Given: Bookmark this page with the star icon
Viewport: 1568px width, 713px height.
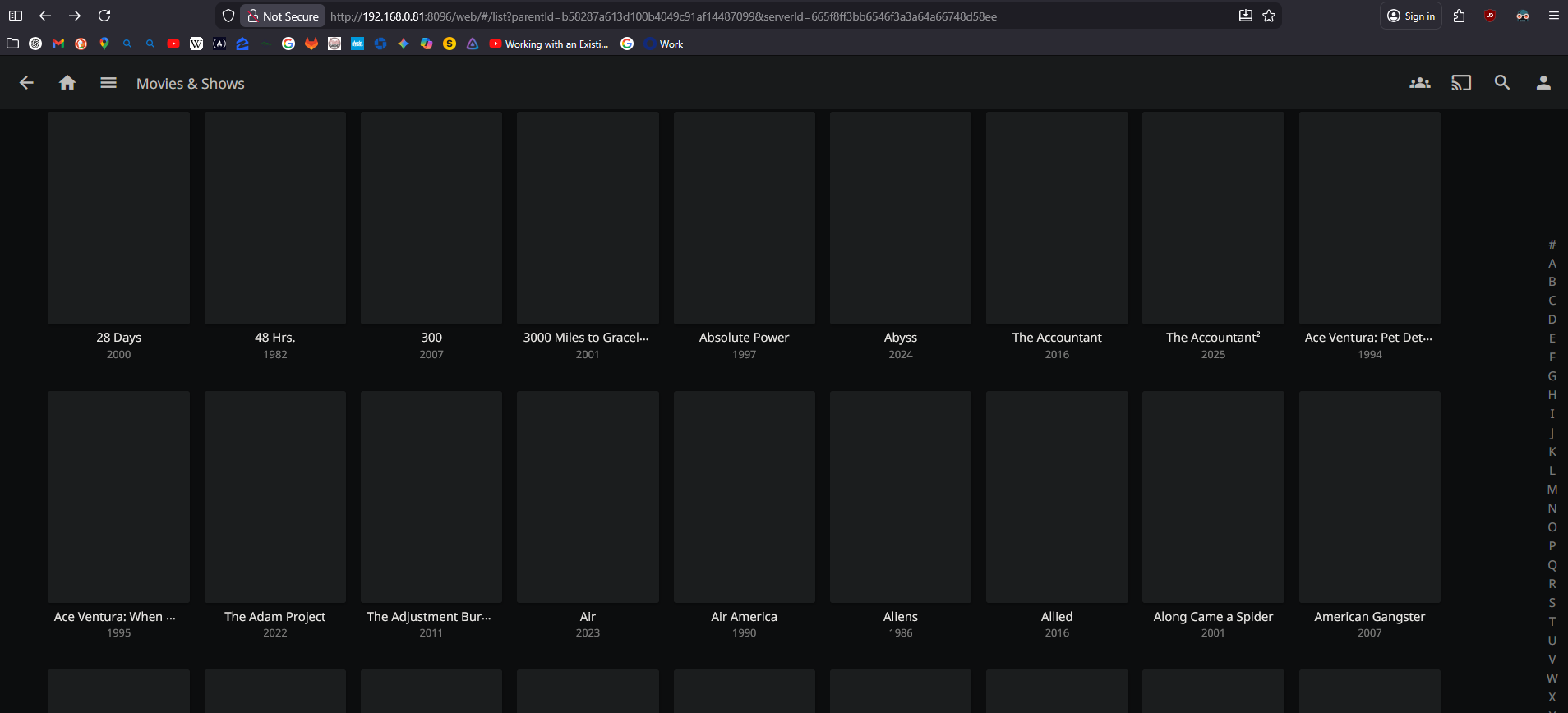Looking at the screenshot, I should (1269, 16).
